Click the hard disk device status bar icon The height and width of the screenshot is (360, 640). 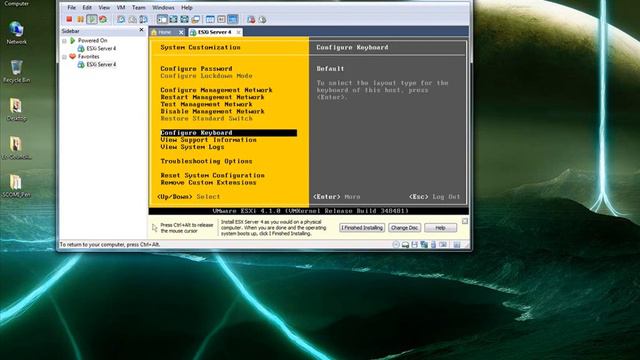point(405,245)
